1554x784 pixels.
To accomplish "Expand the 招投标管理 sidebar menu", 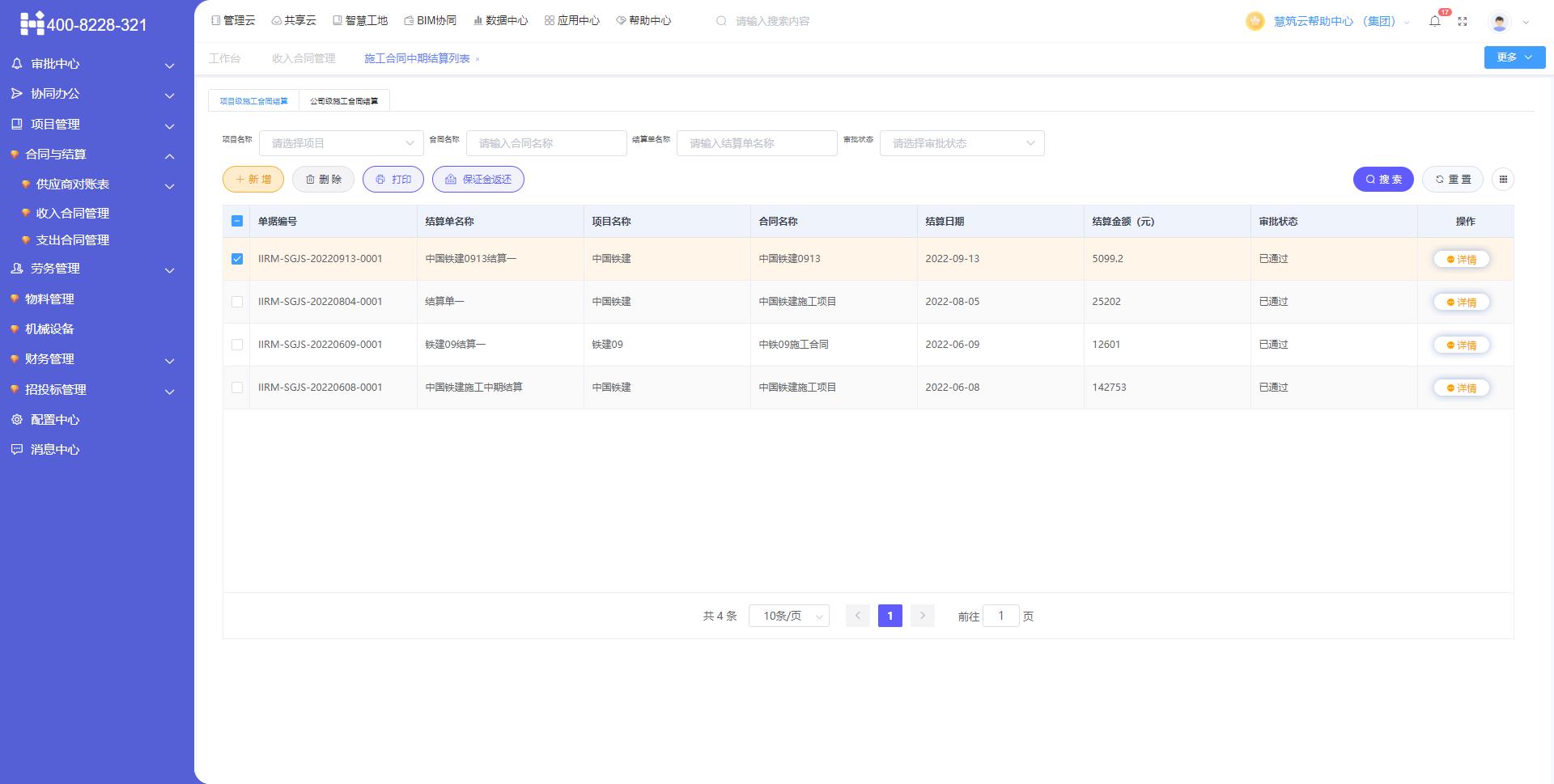I will (170, 392).
